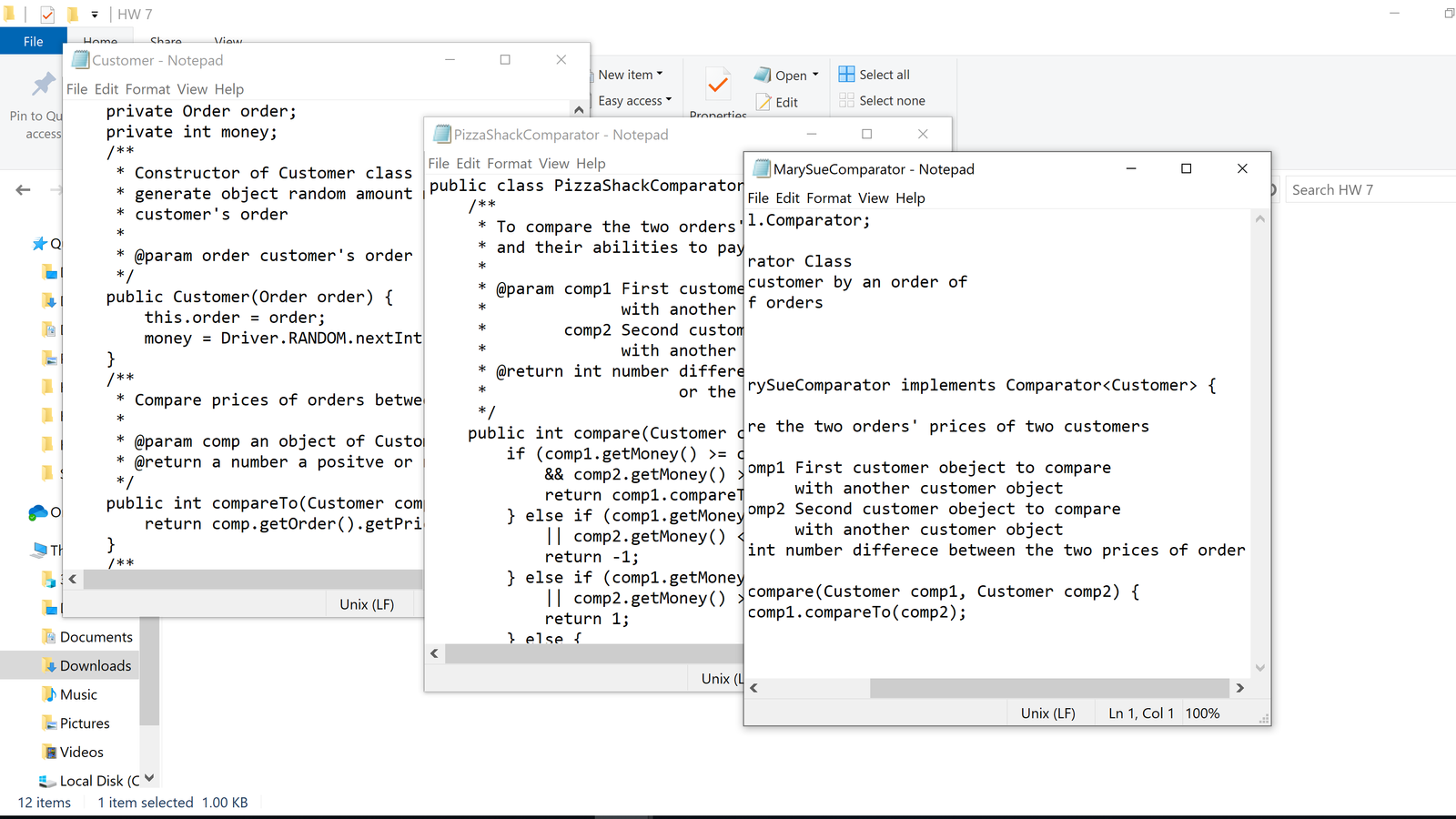Open the File tab in File Explorer
Screen dimensions: 1456x819
click(33, 41)
